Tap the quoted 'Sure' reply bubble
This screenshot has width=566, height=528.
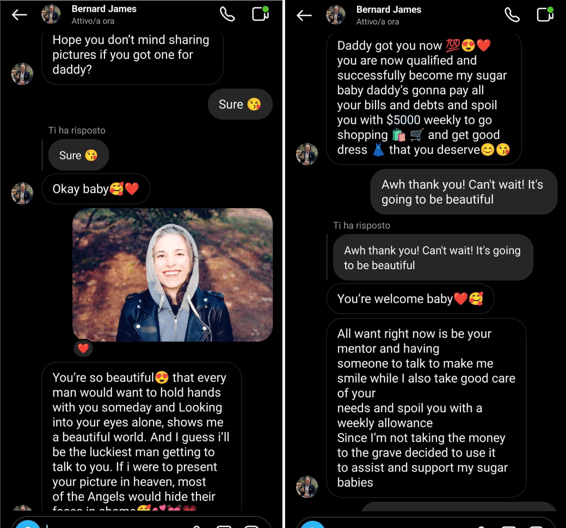(79, 155)
